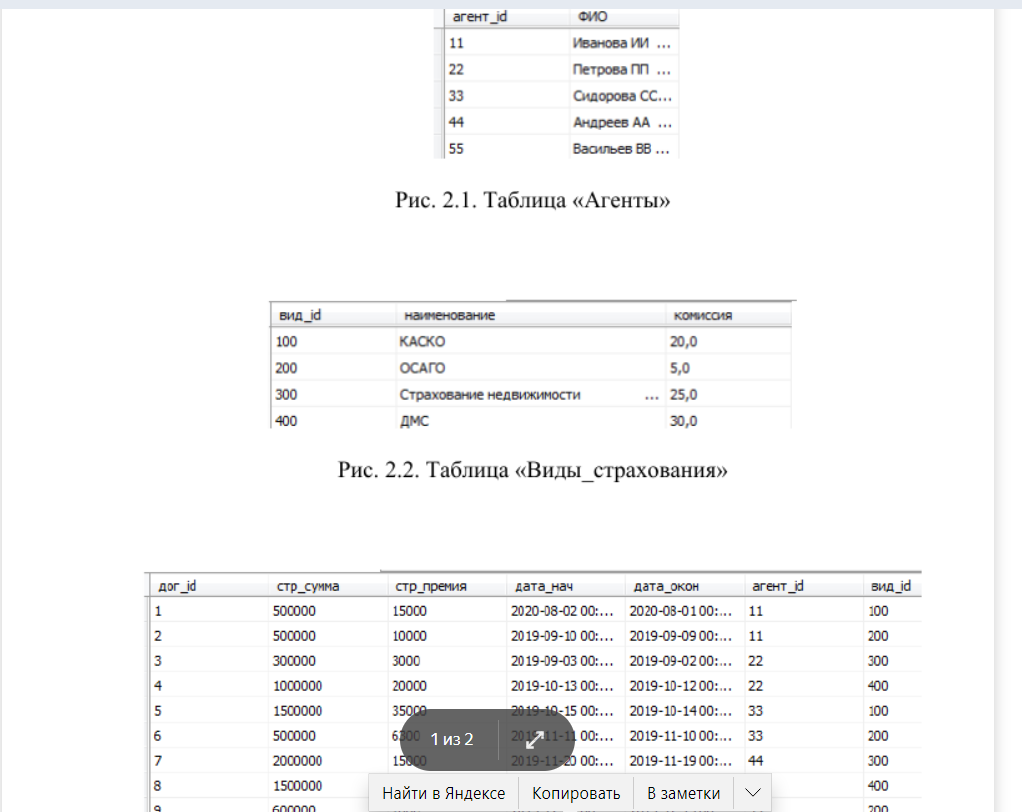1022x812 pixels.
Task: Choose Копировать in the popup toolbar
Action: point(576,793)
